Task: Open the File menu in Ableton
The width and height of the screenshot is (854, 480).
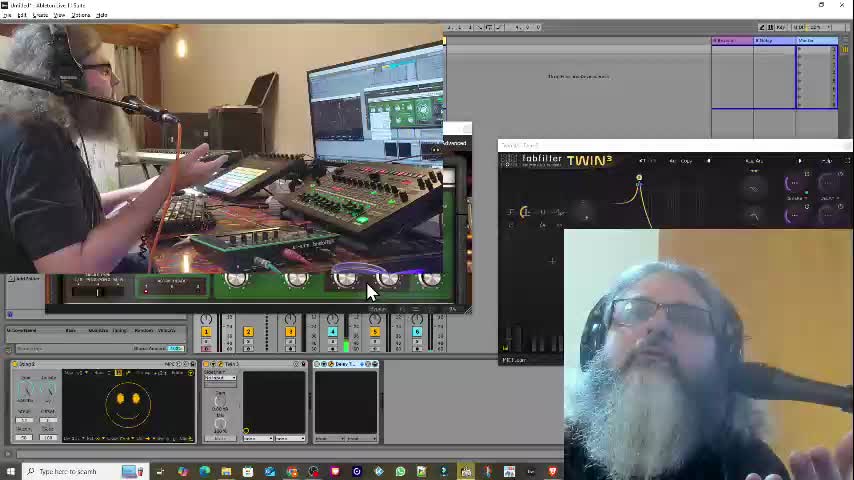Action: [x=7, y=15]
